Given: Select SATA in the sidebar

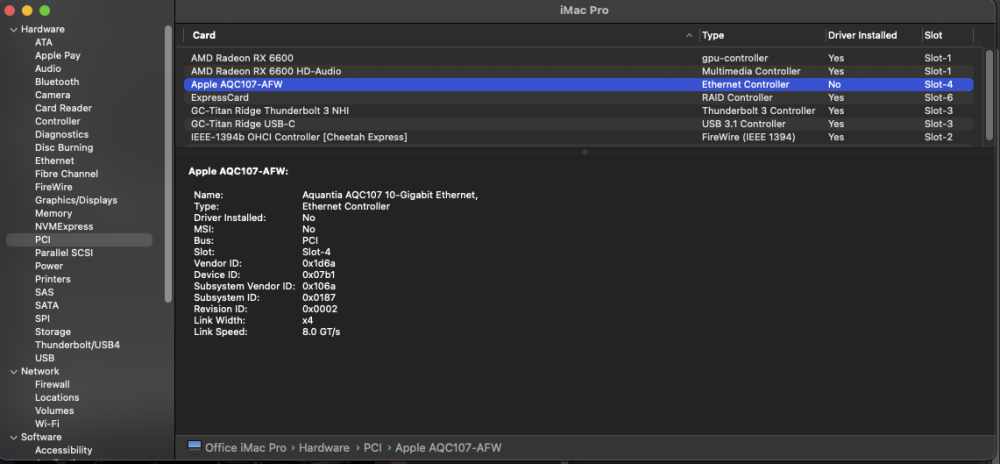Looking at the screenshot, I should coord(47,306).
